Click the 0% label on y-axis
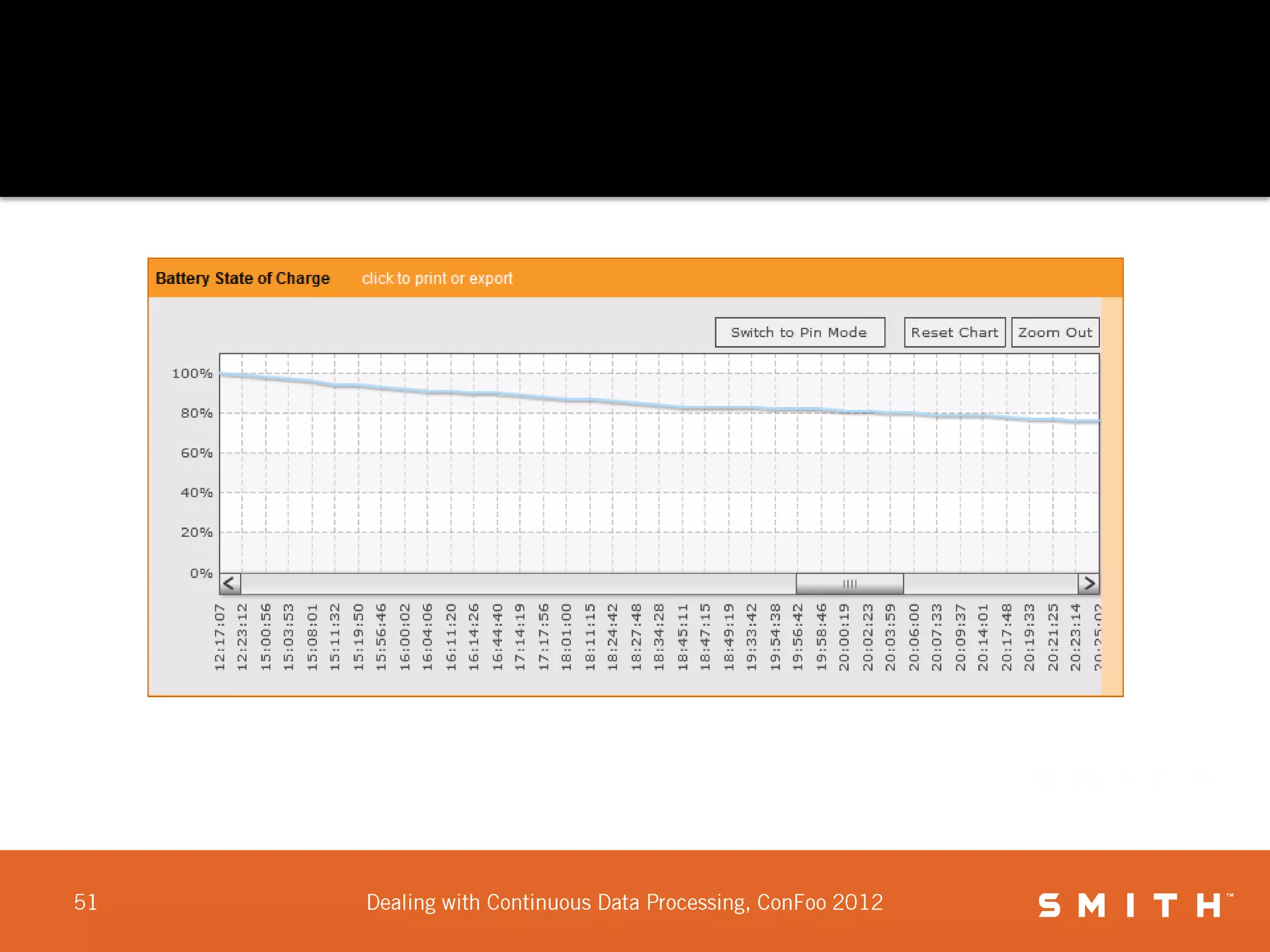 tap(201, 573)
